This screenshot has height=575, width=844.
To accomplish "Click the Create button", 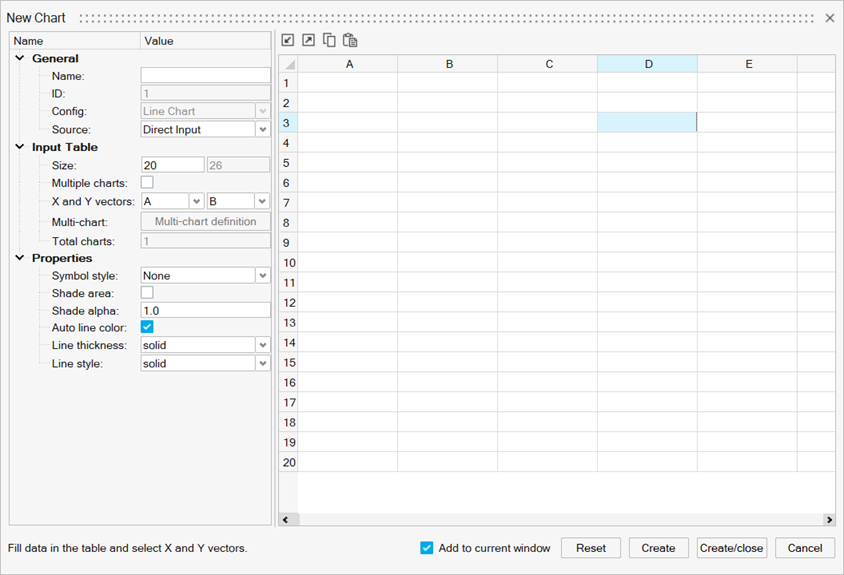I will [x=658, y=548].
